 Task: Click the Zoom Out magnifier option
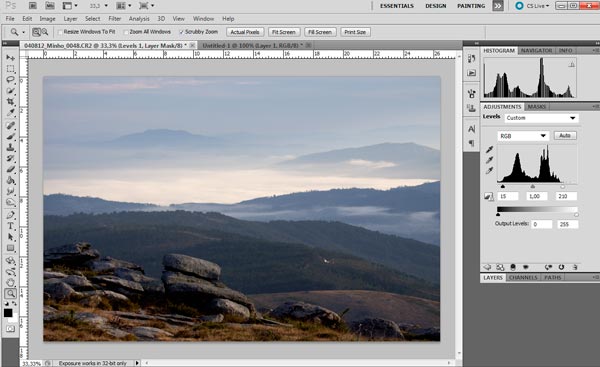[x=45, y=32]
